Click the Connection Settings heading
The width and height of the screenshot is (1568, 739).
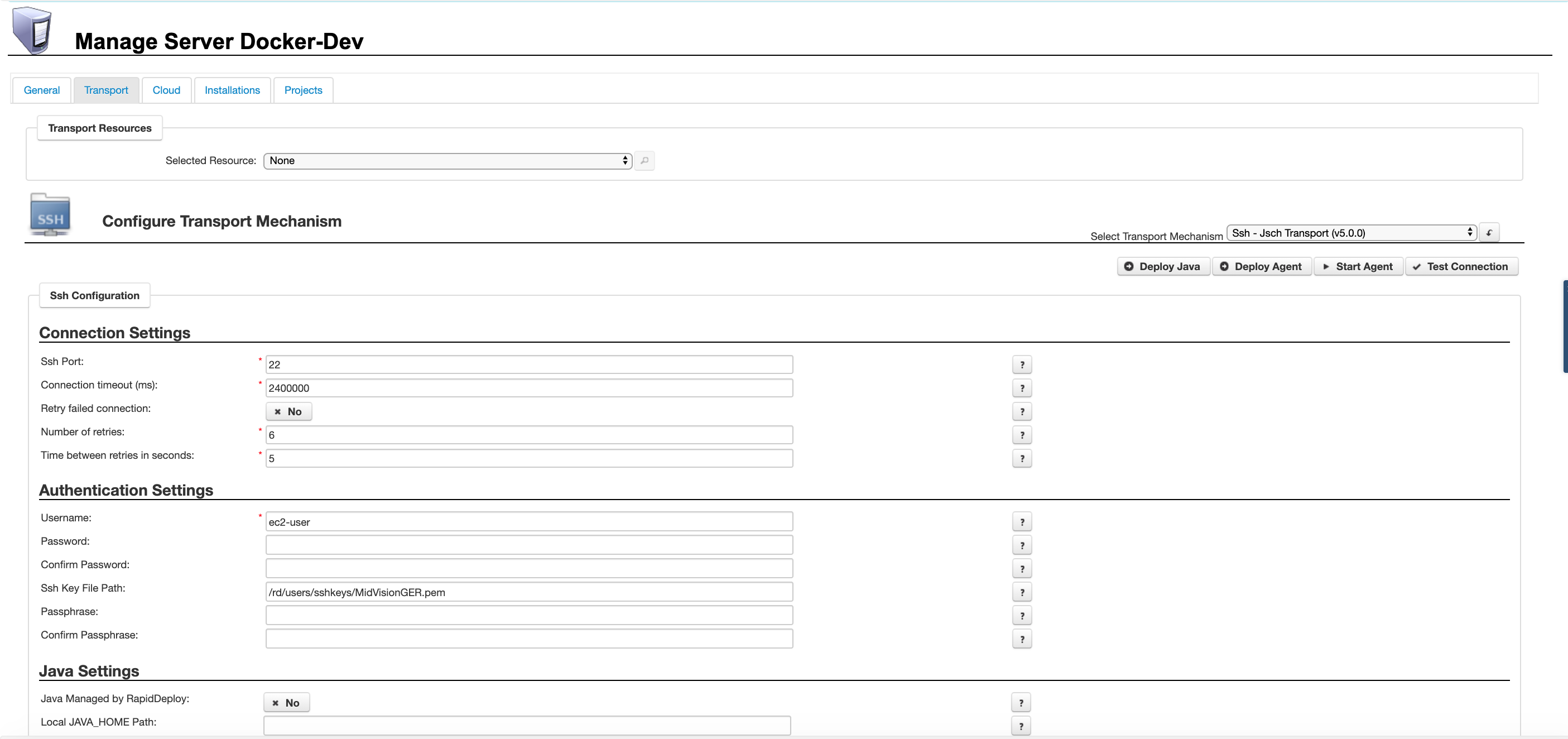pos(114,333)
